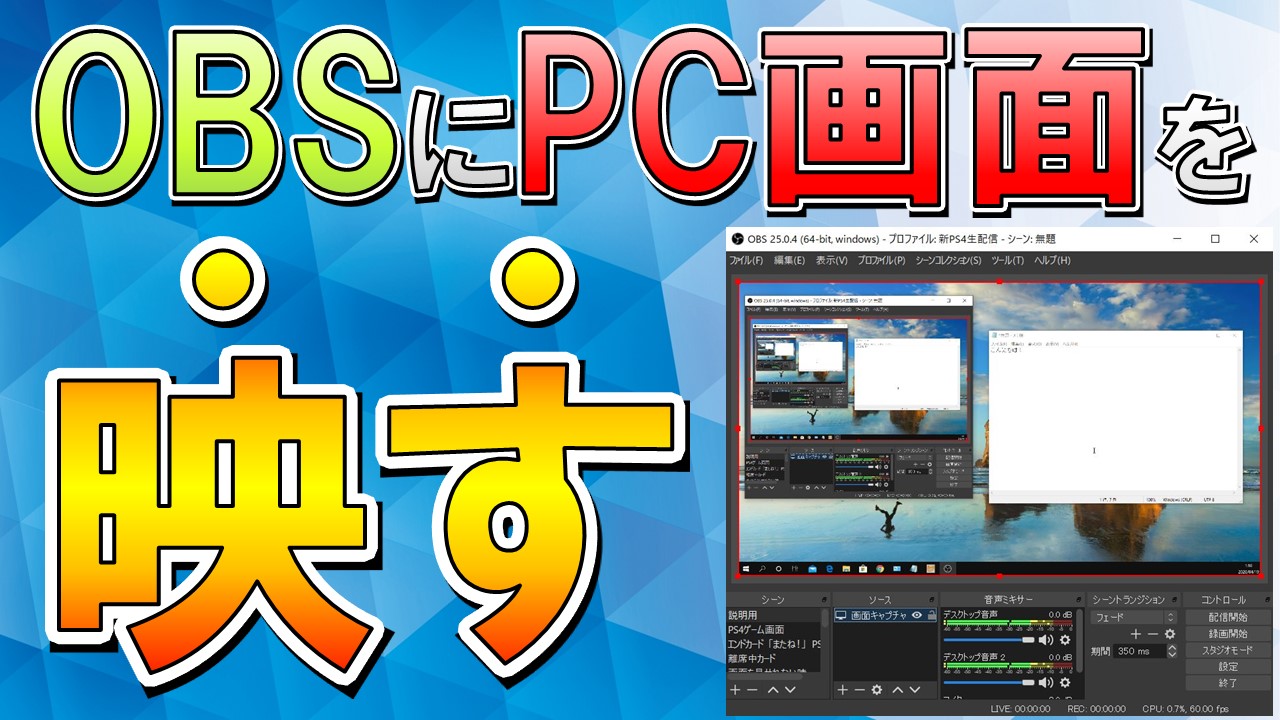1280x720 pixels.
Task: Click the Notepad window shown in the preview
Action: 1117,415
